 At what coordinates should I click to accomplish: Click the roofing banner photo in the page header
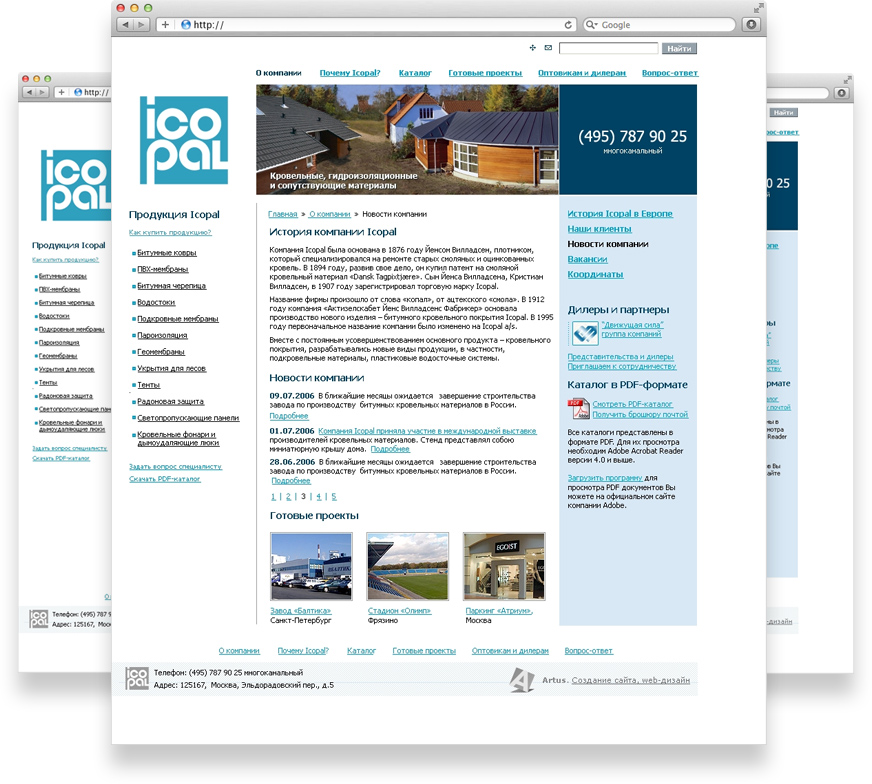(x=407, y=140)
